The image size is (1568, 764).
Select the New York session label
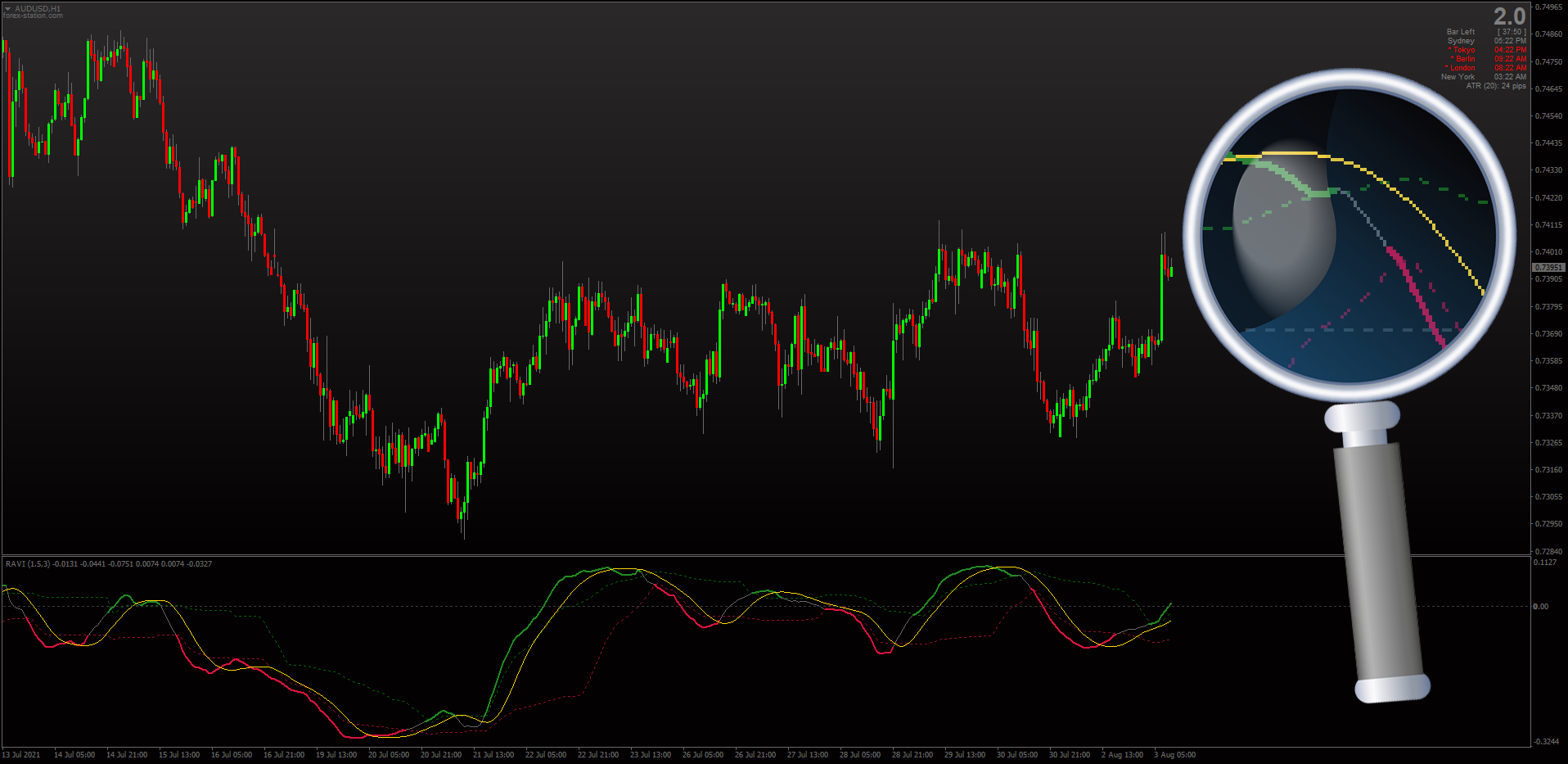pos(1458,77)
